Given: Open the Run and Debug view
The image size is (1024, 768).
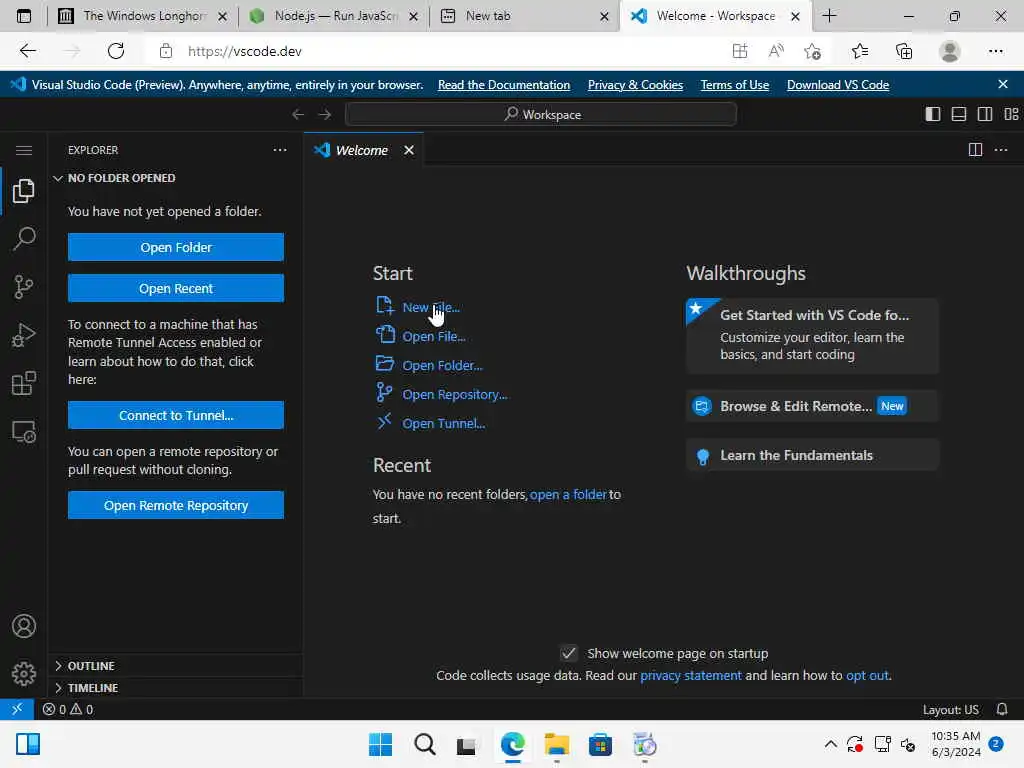Looking at the screenshot, I should (24, 335).
